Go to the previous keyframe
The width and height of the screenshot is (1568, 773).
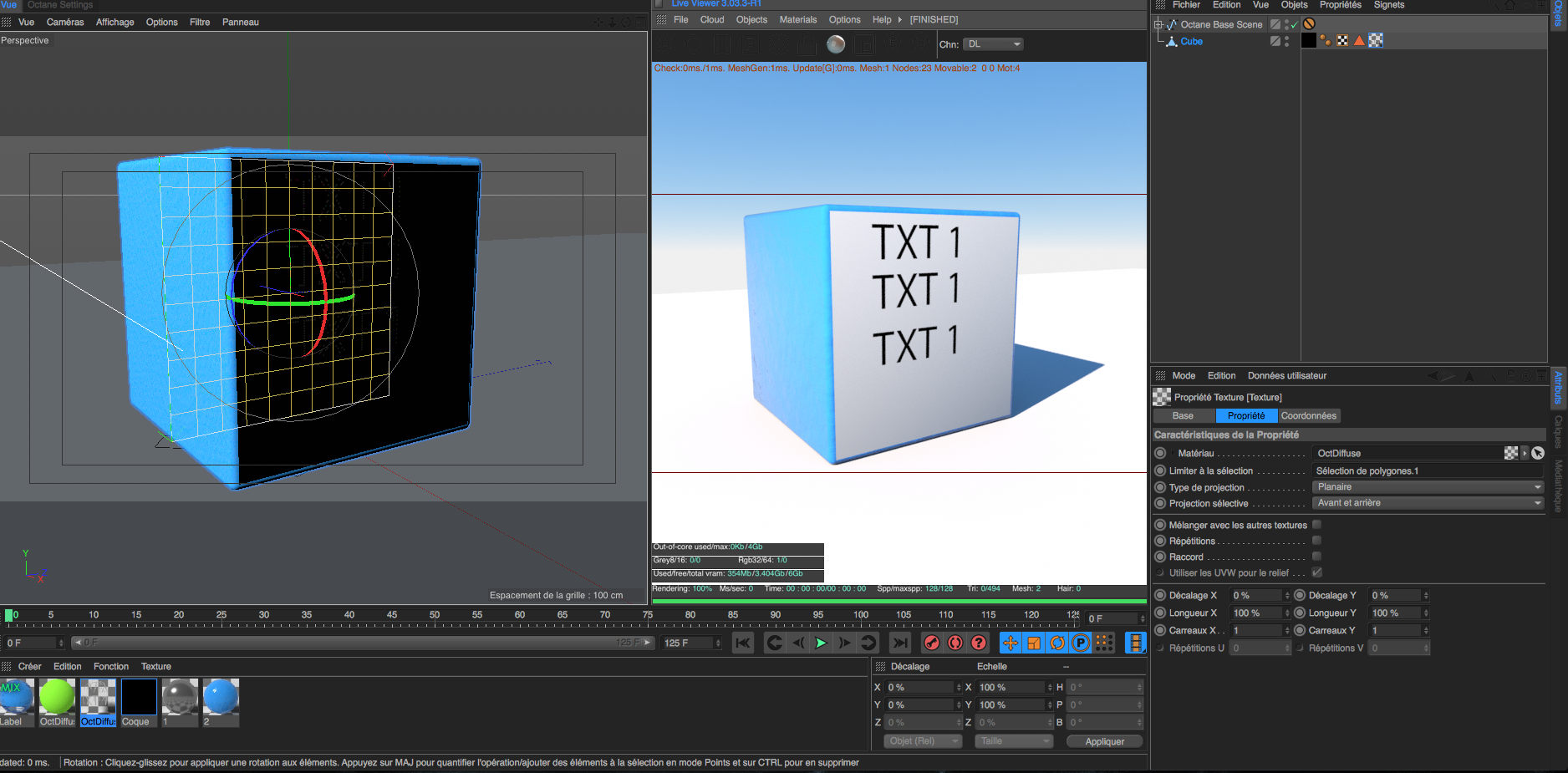point(775,643)
